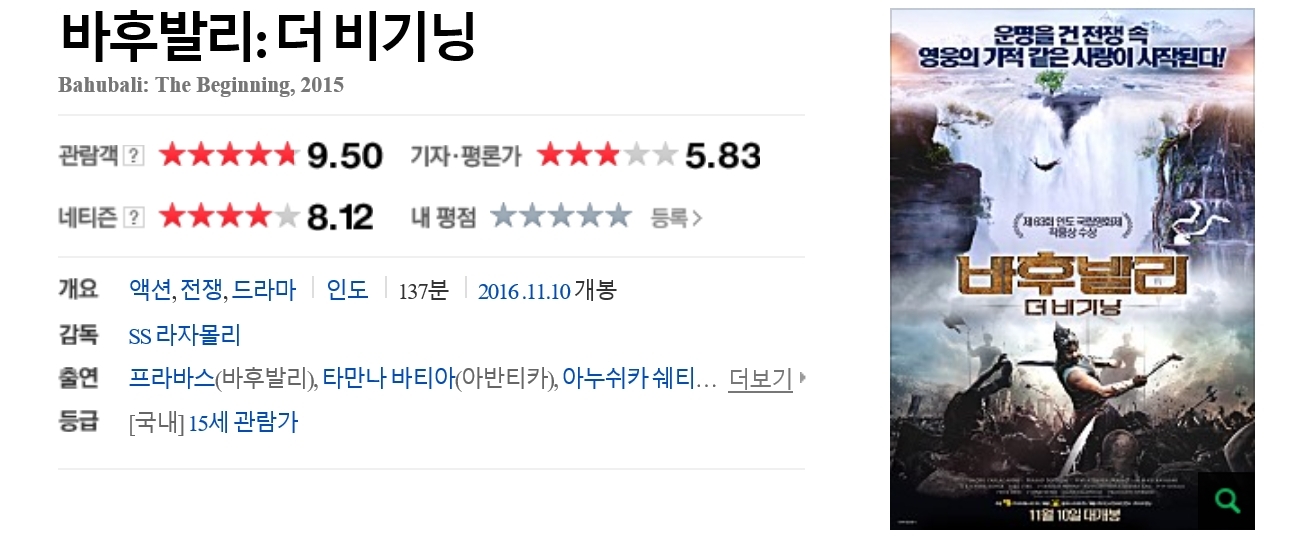
Task: Click the chevron beside 등록
Action: tap(697, 217)
